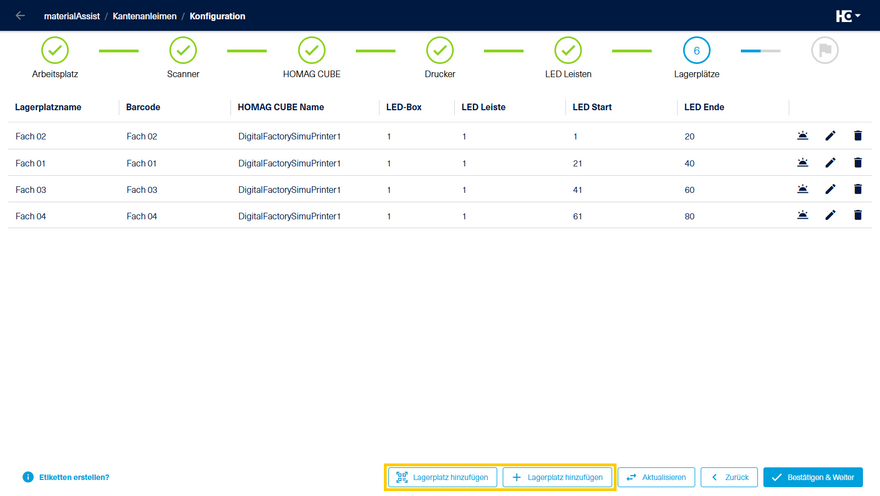Click LED Start value 41
The image size is (880, 496).
(578, 190)
